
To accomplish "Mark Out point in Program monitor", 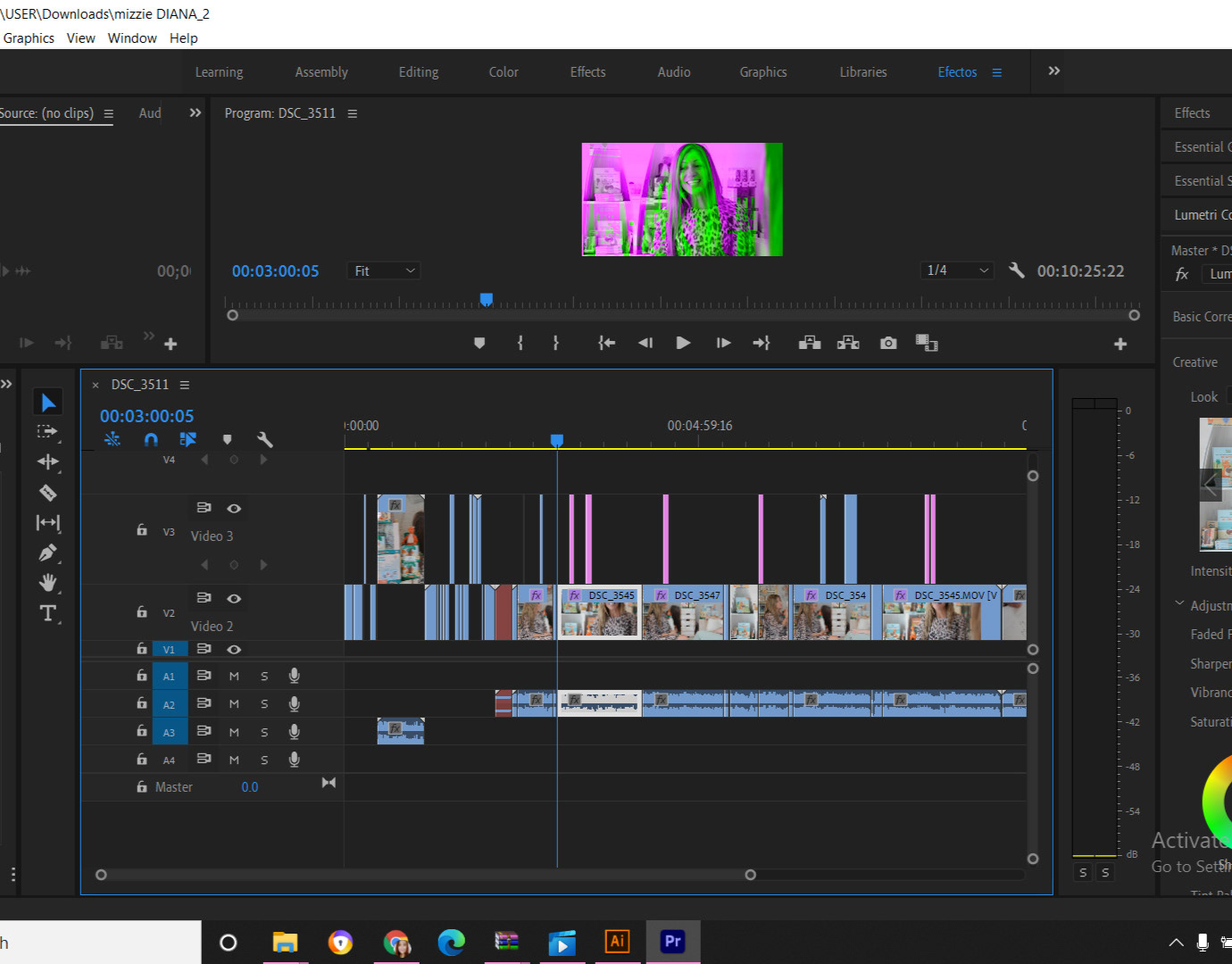I will pos(555,343).
